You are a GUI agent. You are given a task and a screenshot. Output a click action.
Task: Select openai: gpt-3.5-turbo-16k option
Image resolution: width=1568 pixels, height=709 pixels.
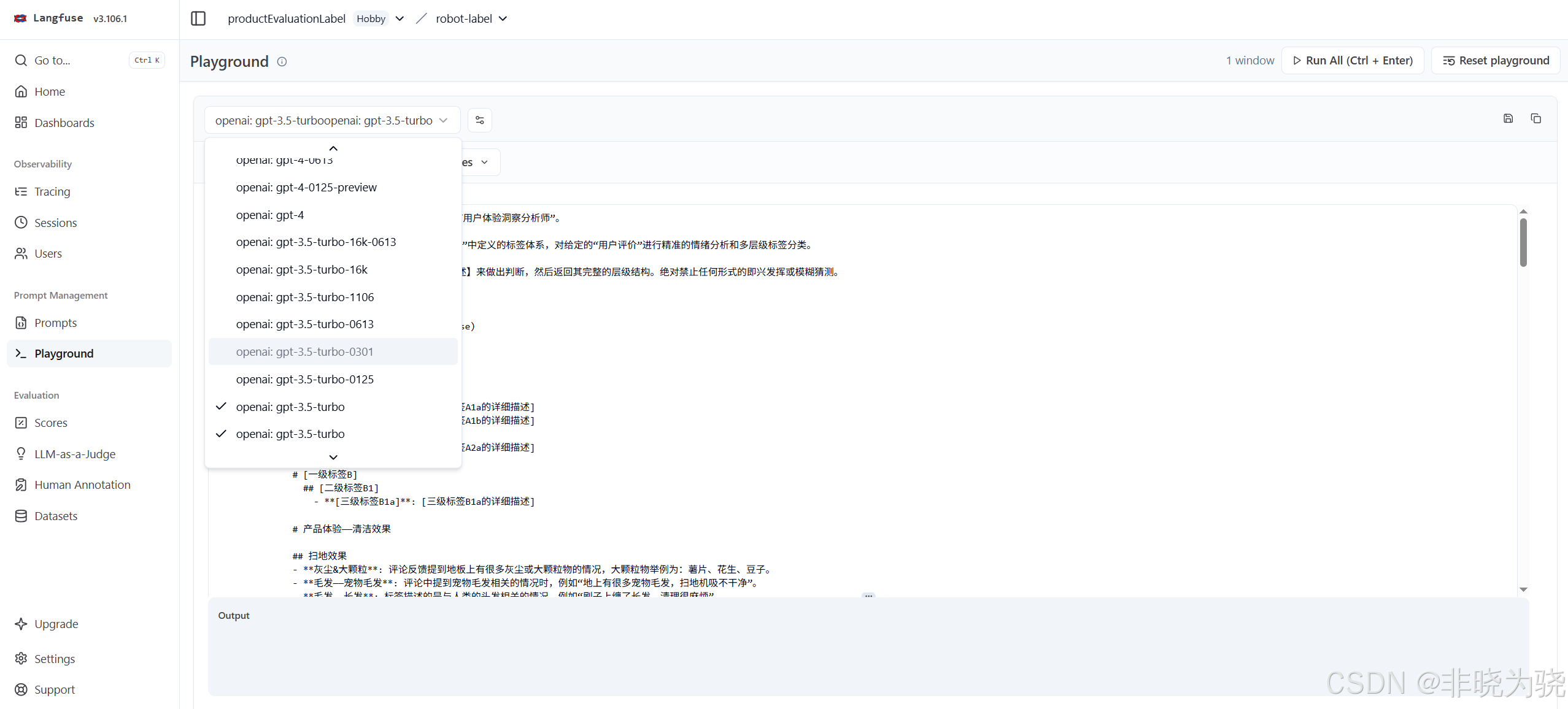[x=333, y=270]
